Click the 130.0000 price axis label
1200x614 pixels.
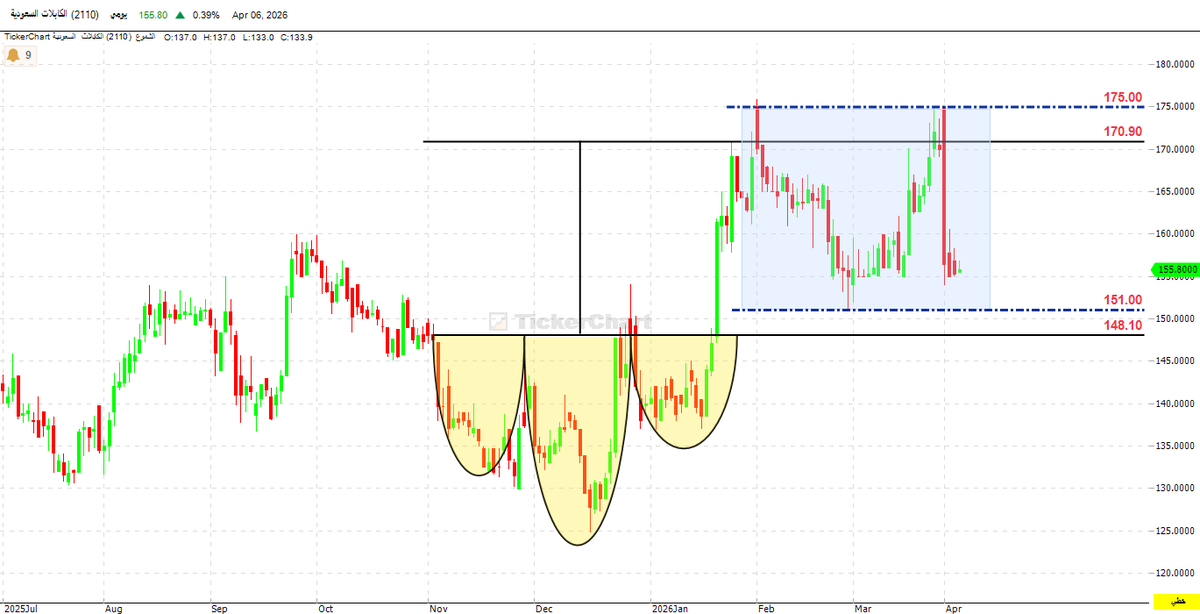coord(1175,488)
